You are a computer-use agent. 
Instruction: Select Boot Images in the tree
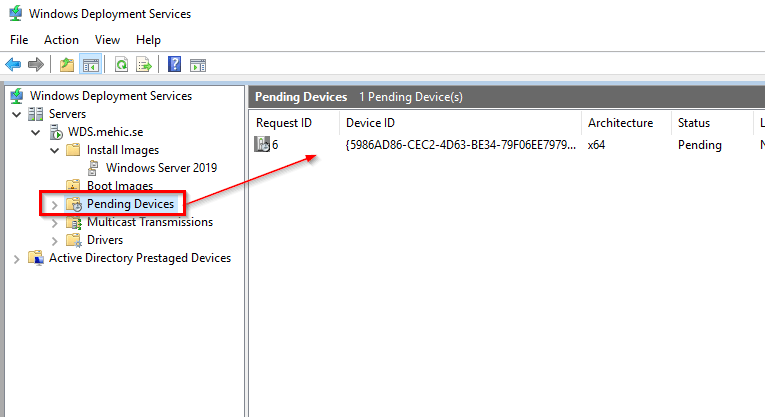pyautogui.click(x=119, y=186)
